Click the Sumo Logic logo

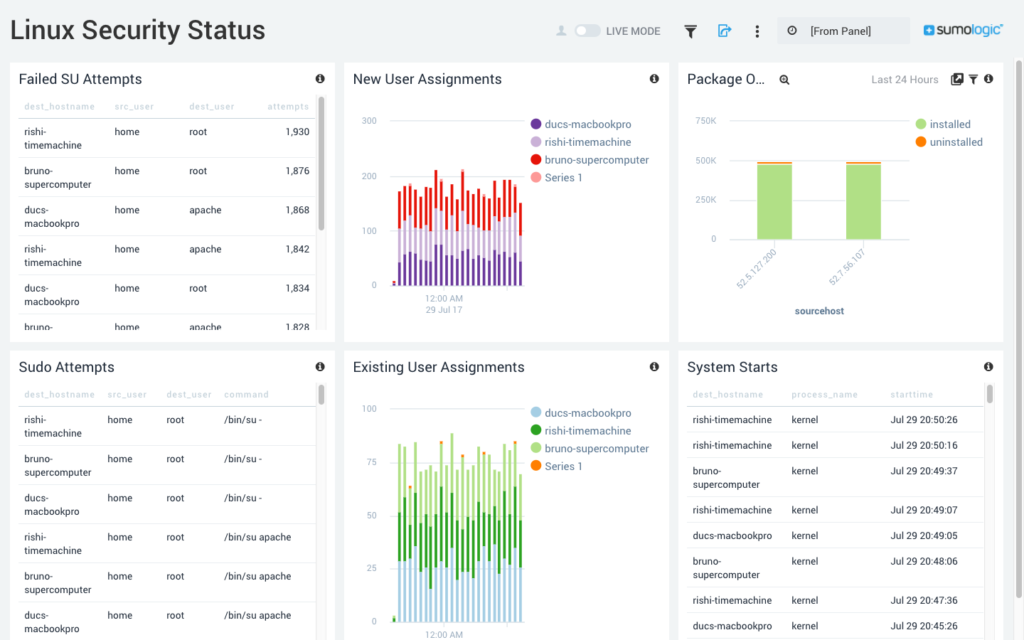pos(963,30)
